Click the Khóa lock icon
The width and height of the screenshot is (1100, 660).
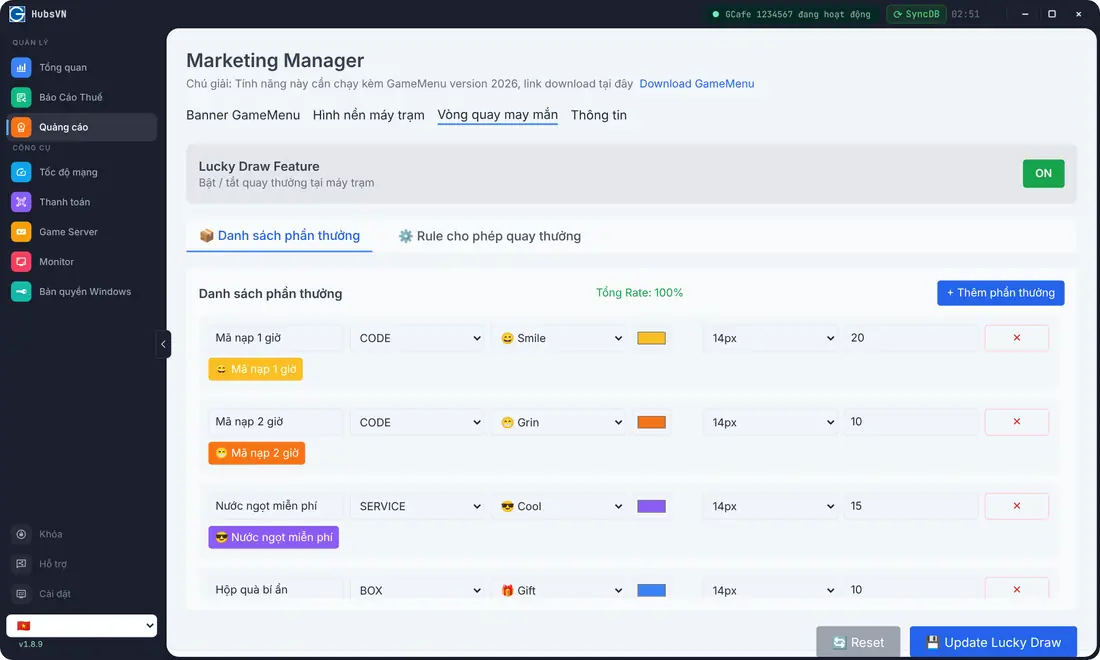tap(21, 534)
